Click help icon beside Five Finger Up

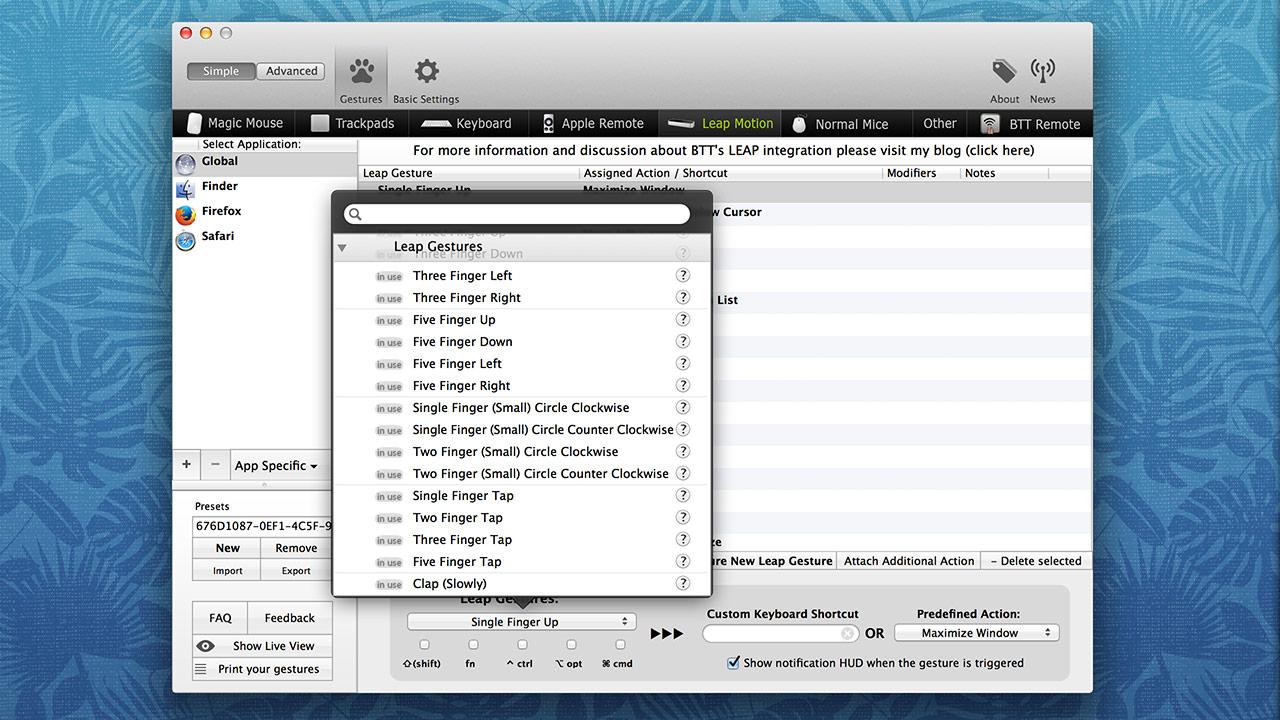click(x=683, y=320)
